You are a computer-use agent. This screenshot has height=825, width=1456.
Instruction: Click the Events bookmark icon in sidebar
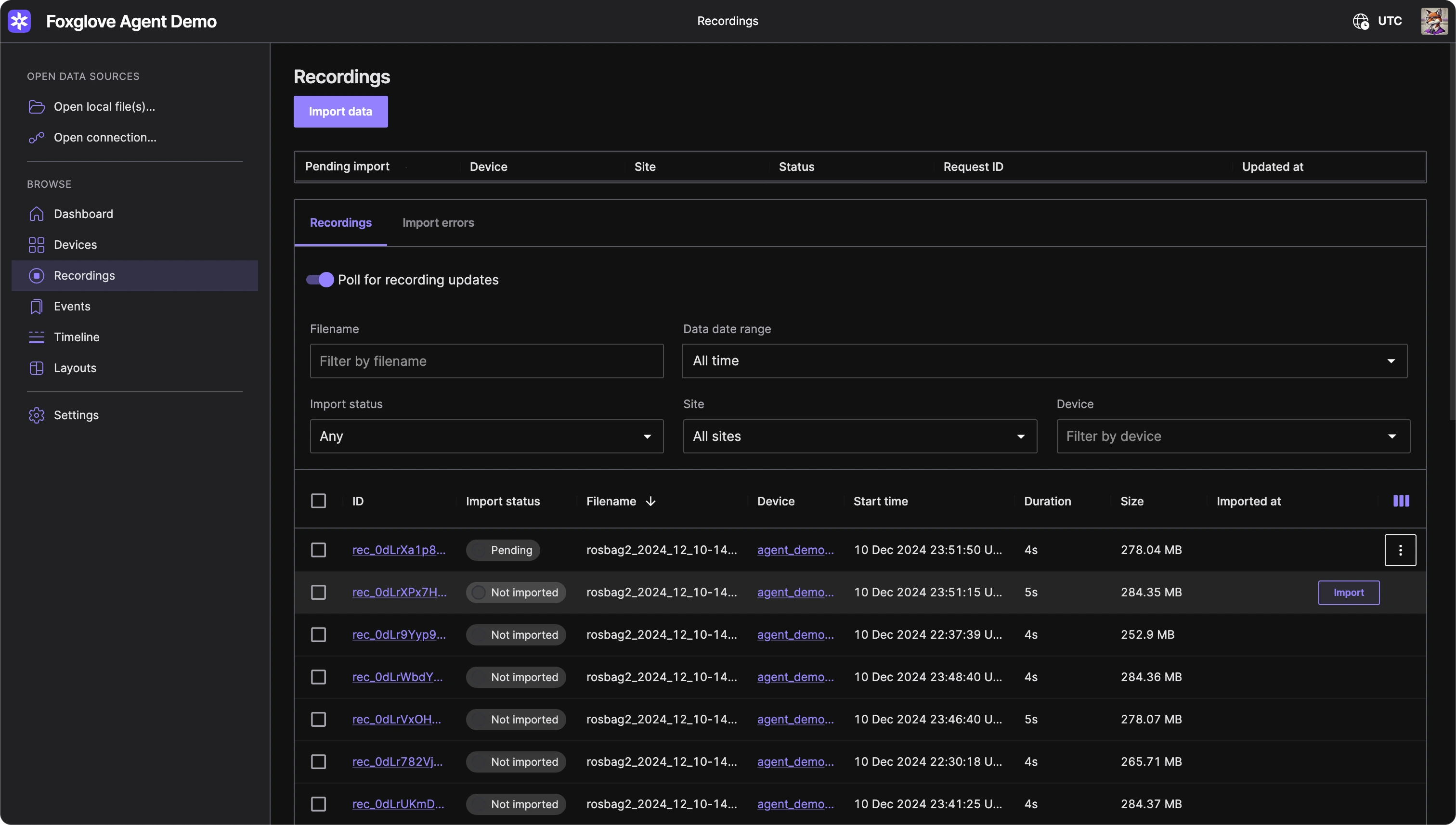36,306
